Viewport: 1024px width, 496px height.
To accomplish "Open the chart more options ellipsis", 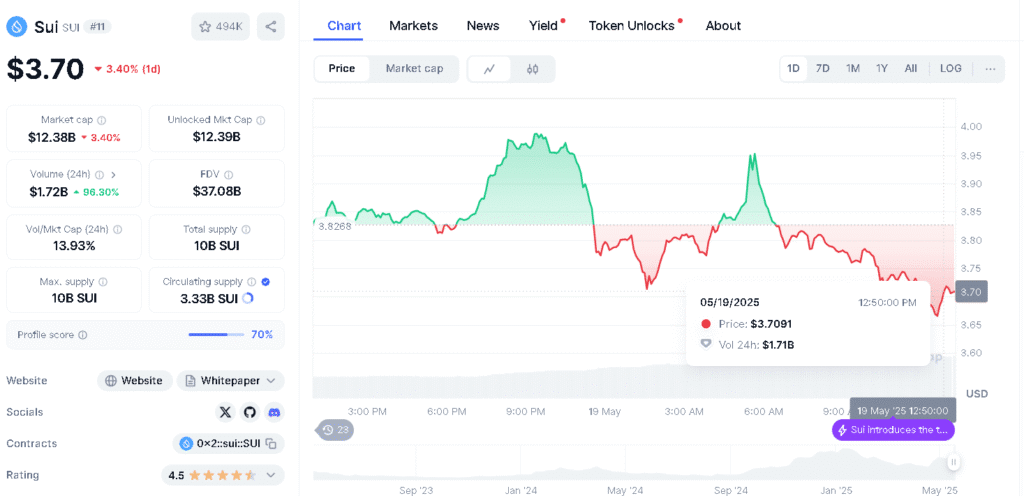I will coord(991,69).
